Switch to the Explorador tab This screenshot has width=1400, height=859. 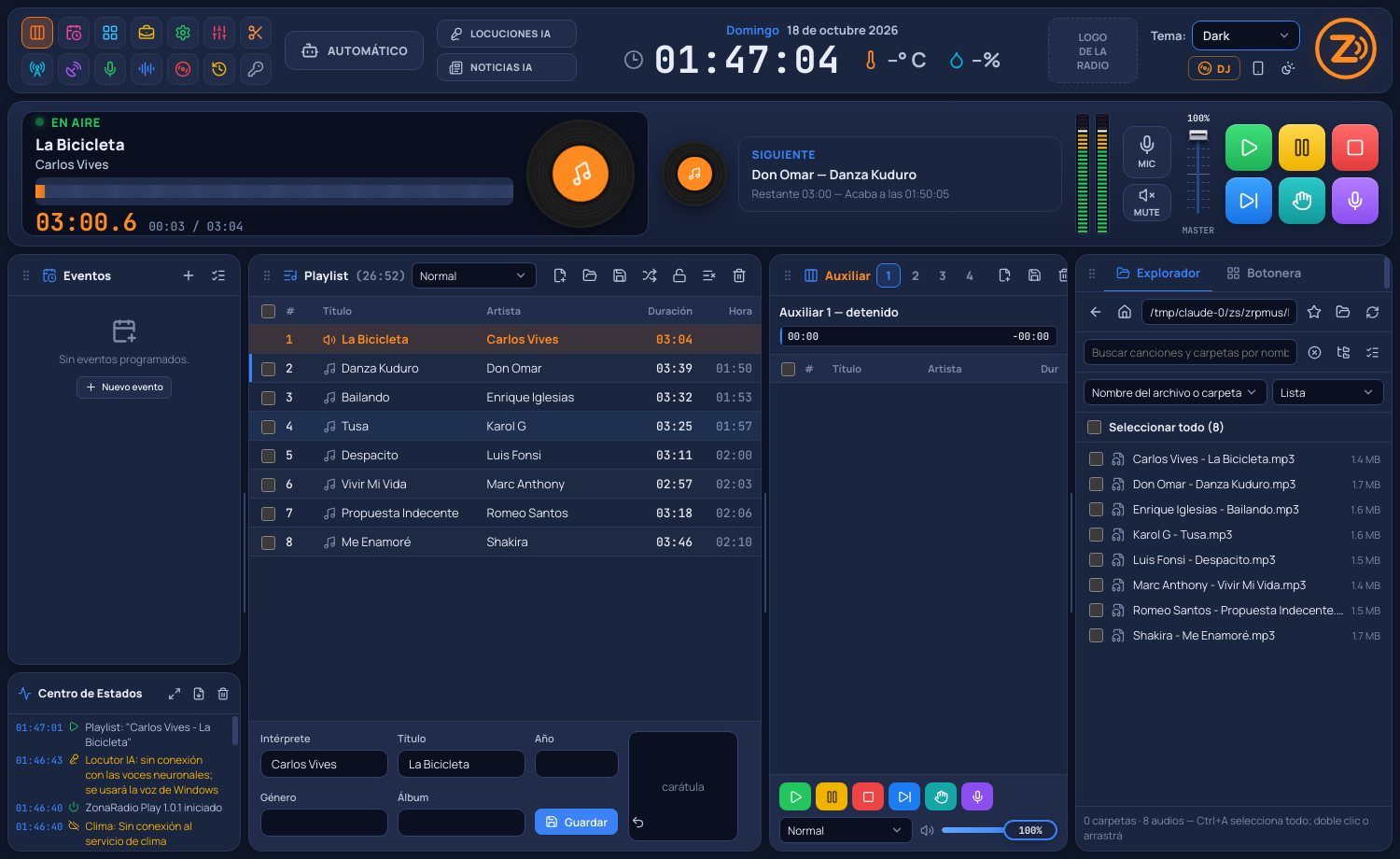[1158, 274]
